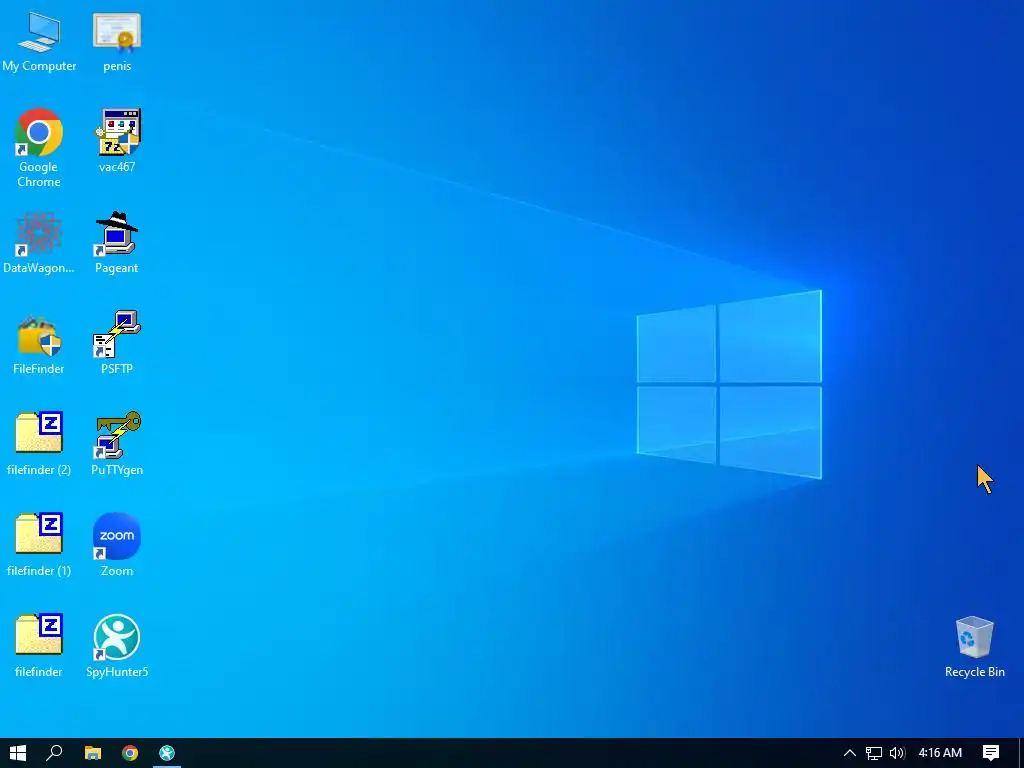1024x768 pixels.
Task: Show hidden system tray icons
Action: pos(850,753)
